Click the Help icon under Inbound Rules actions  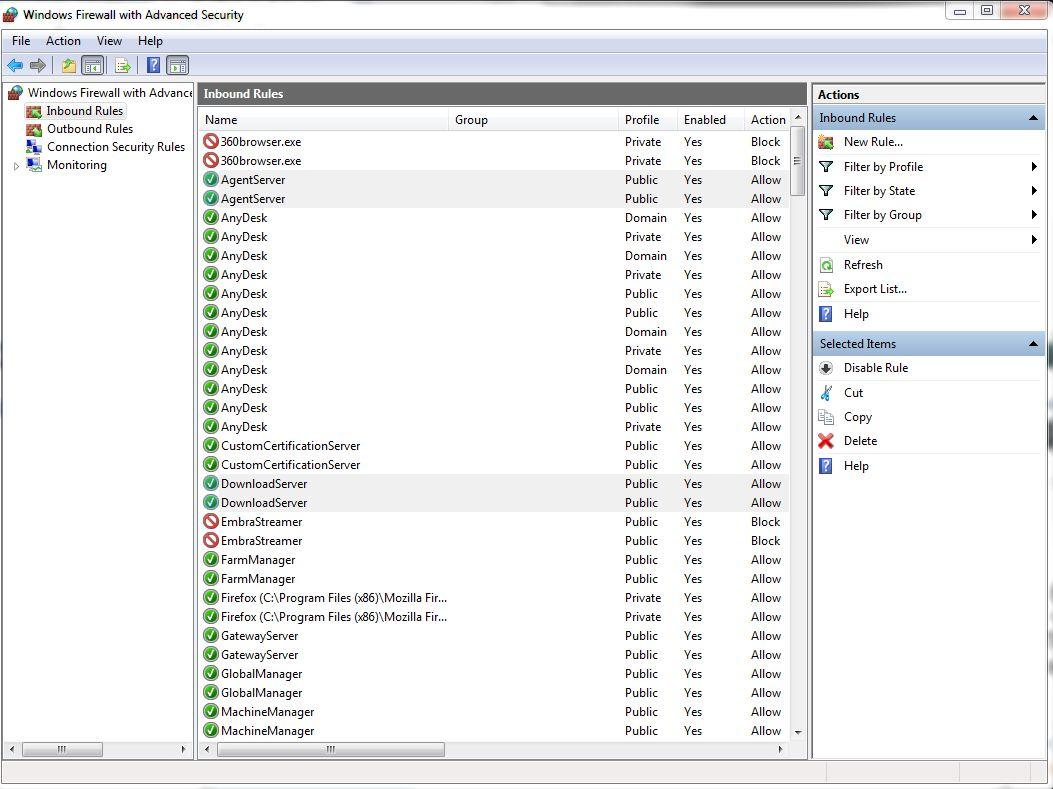[x=826, y=314]
